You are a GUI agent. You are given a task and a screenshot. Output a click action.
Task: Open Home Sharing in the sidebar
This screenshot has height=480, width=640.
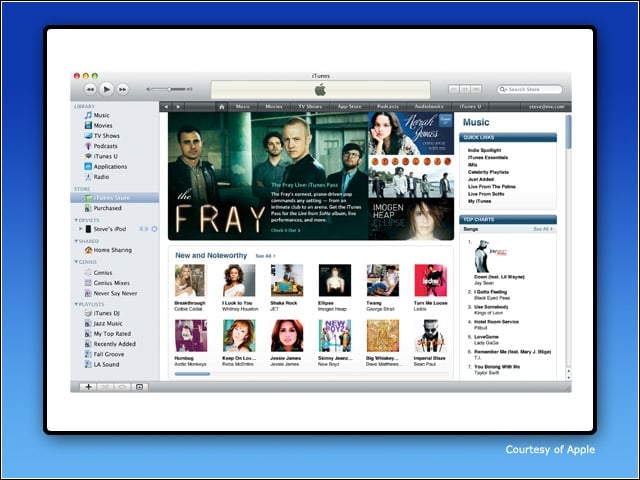pos(108,250)
